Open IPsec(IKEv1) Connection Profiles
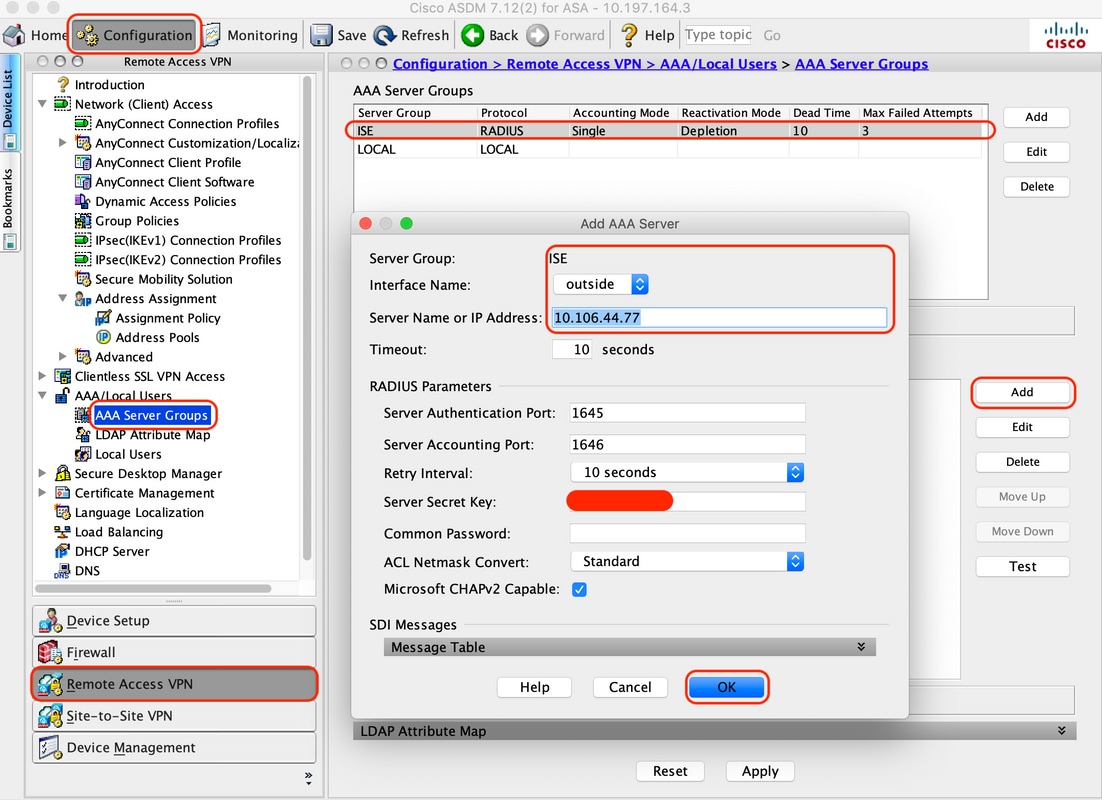 [188, 240]
